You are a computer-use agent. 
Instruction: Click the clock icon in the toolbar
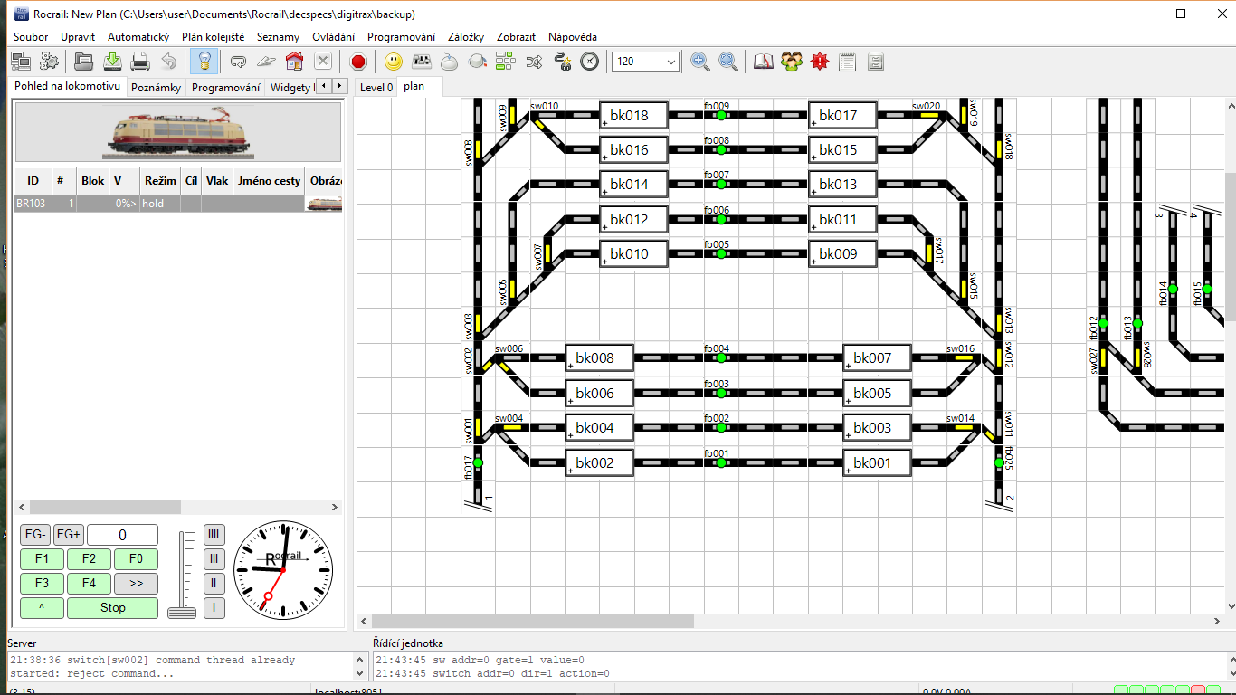point(590,61)
